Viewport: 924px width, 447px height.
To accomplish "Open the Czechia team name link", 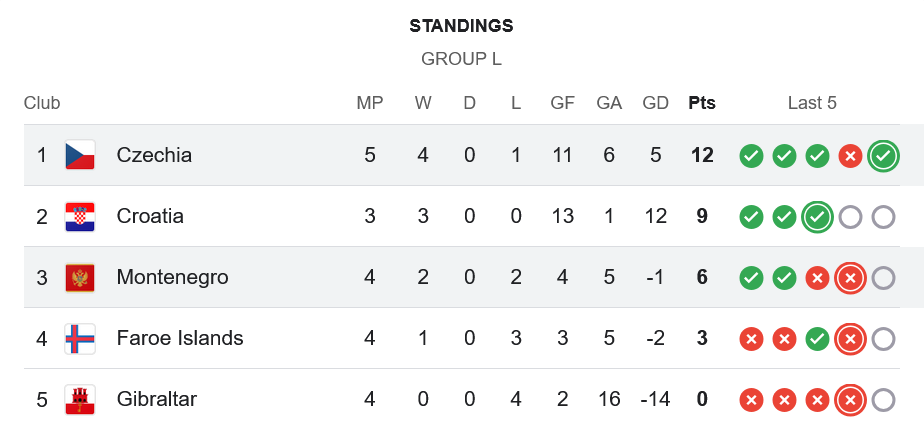I will [x=154, y=155].
